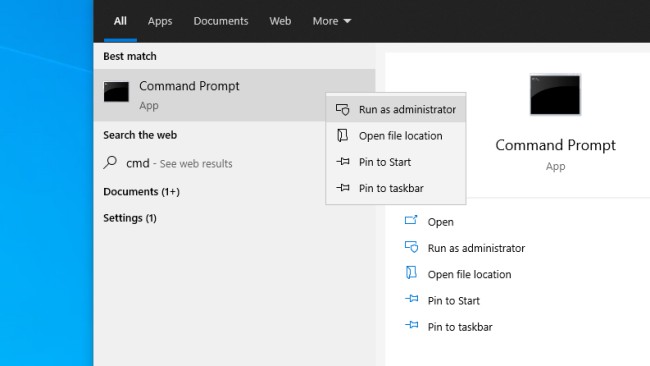Click Open in the preview pane
The height and width of the screenshot is (366, 650).
click(x=441, y=222)
